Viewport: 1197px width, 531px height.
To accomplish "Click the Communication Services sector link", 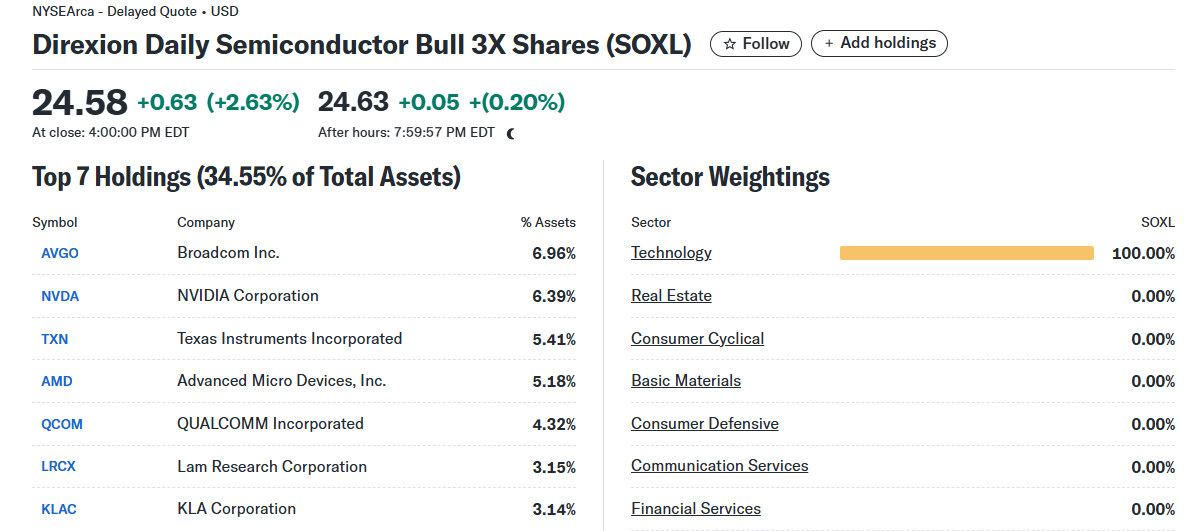I will (x=719, y=466).
